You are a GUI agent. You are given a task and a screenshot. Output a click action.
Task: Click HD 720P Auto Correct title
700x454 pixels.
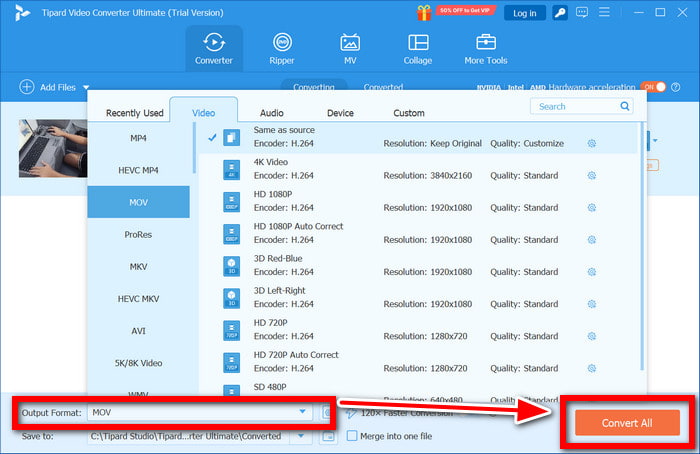[296, 355]
